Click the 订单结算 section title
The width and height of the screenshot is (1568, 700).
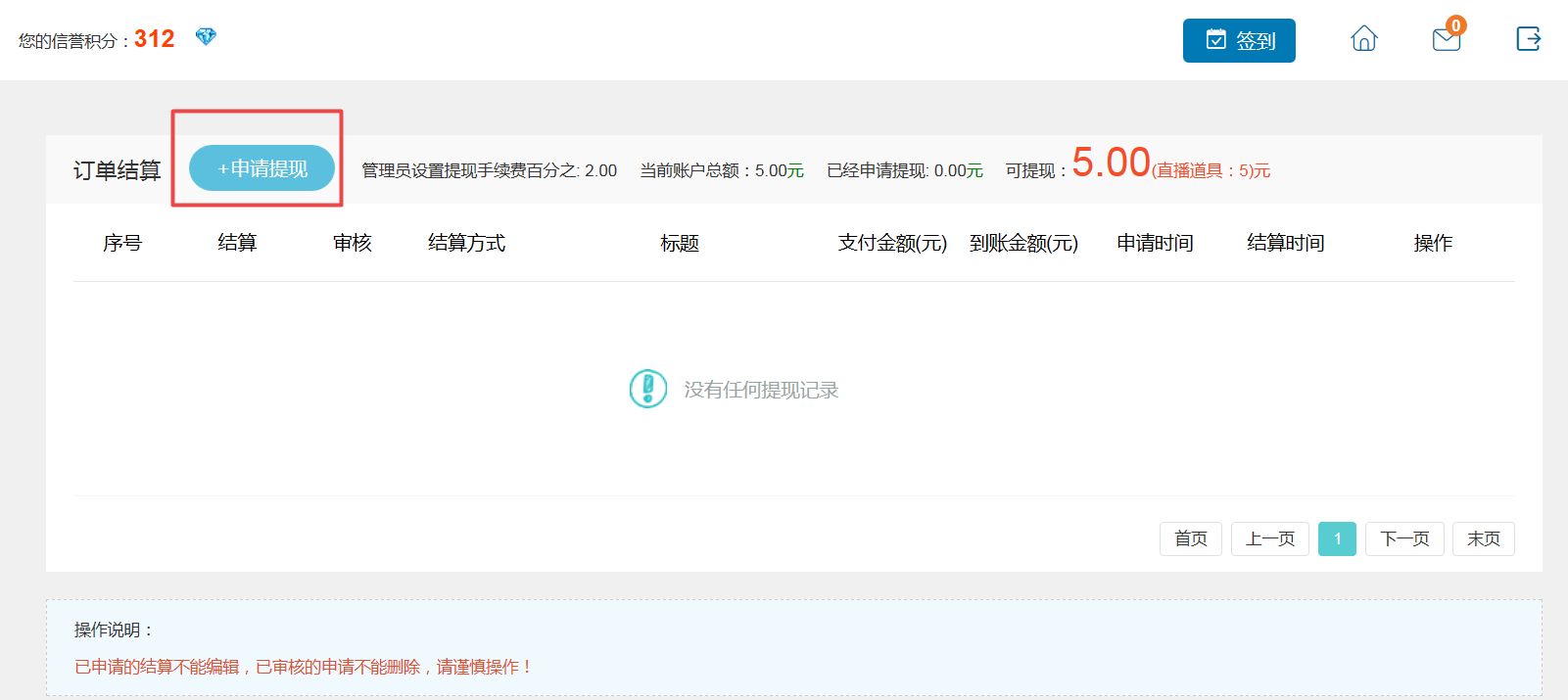[x=117, y=170]
